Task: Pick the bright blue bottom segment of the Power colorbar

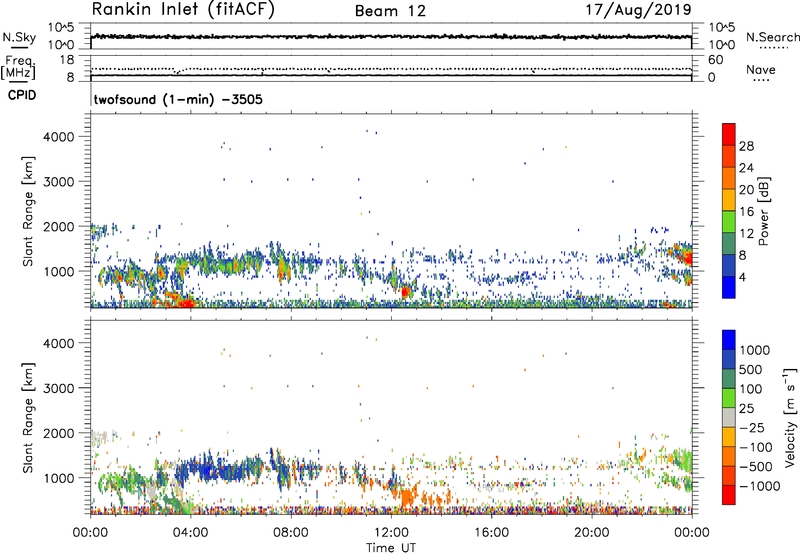Action: coord(729,287)
